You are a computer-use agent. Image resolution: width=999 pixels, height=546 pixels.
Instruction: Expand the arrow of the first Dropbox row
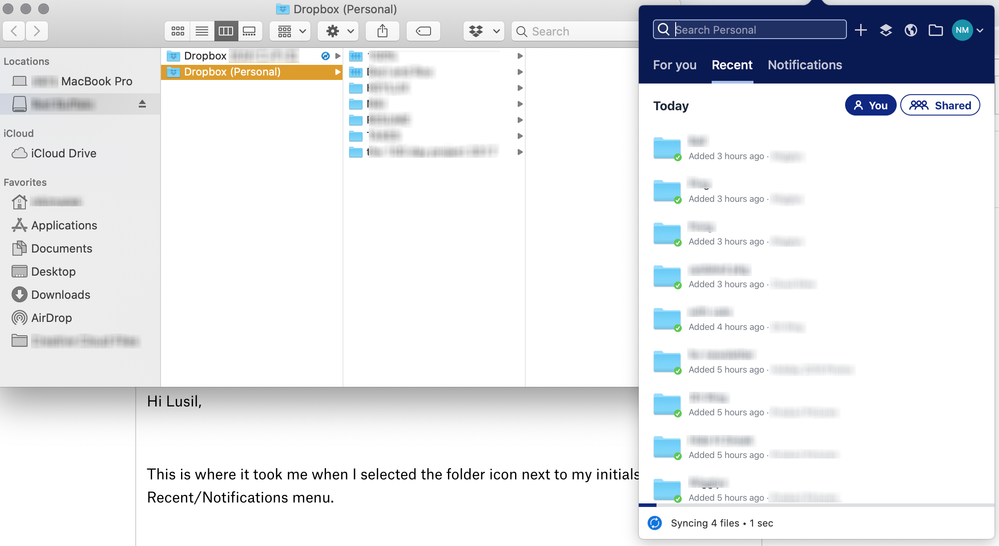pos(337,56)
